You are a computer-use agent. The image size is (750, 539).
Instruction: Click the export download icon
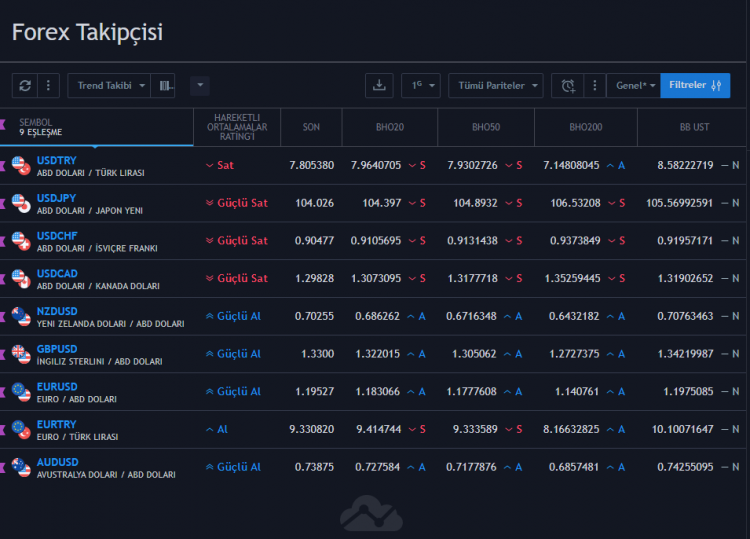pyautogui.click(x=379, y=86)
